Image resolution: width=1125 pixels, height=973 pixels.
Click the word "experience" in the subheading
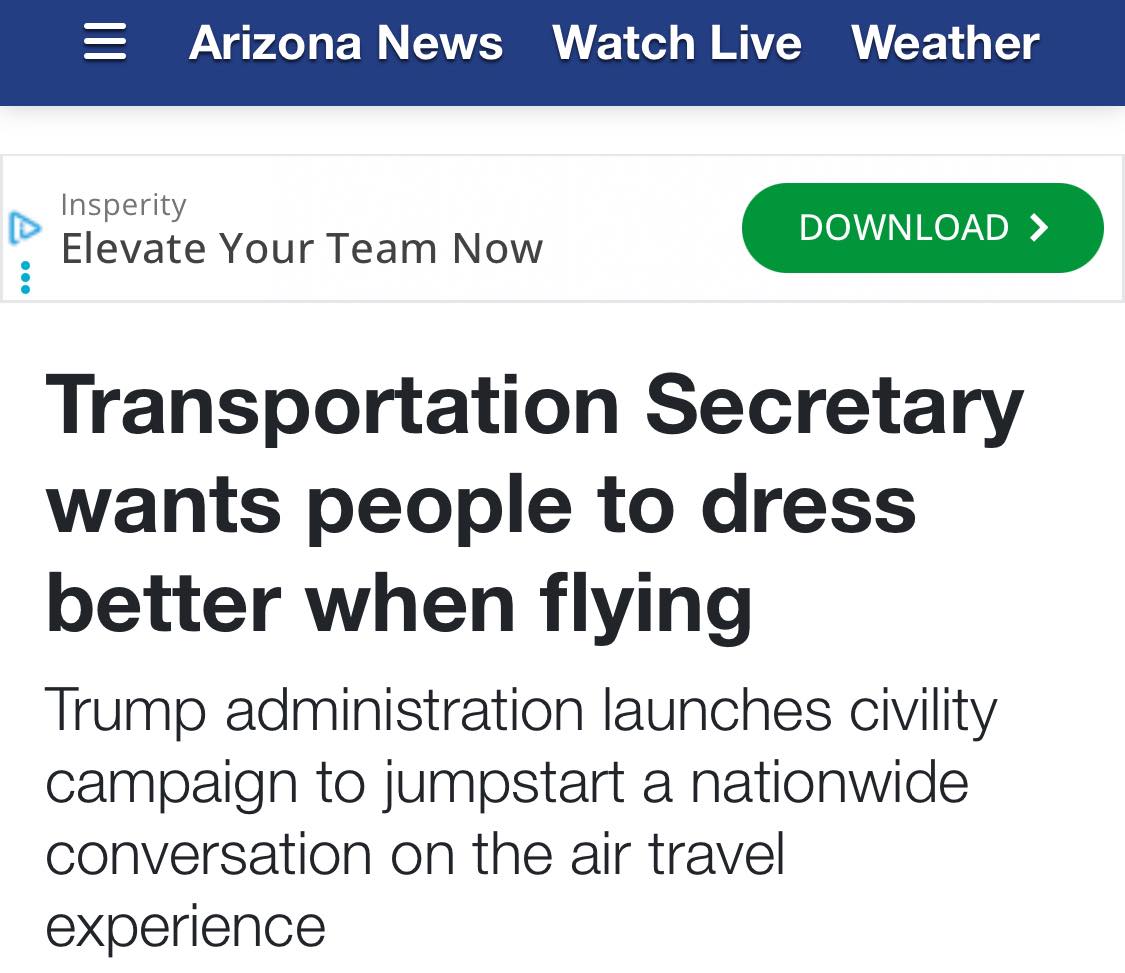(186, 926)
